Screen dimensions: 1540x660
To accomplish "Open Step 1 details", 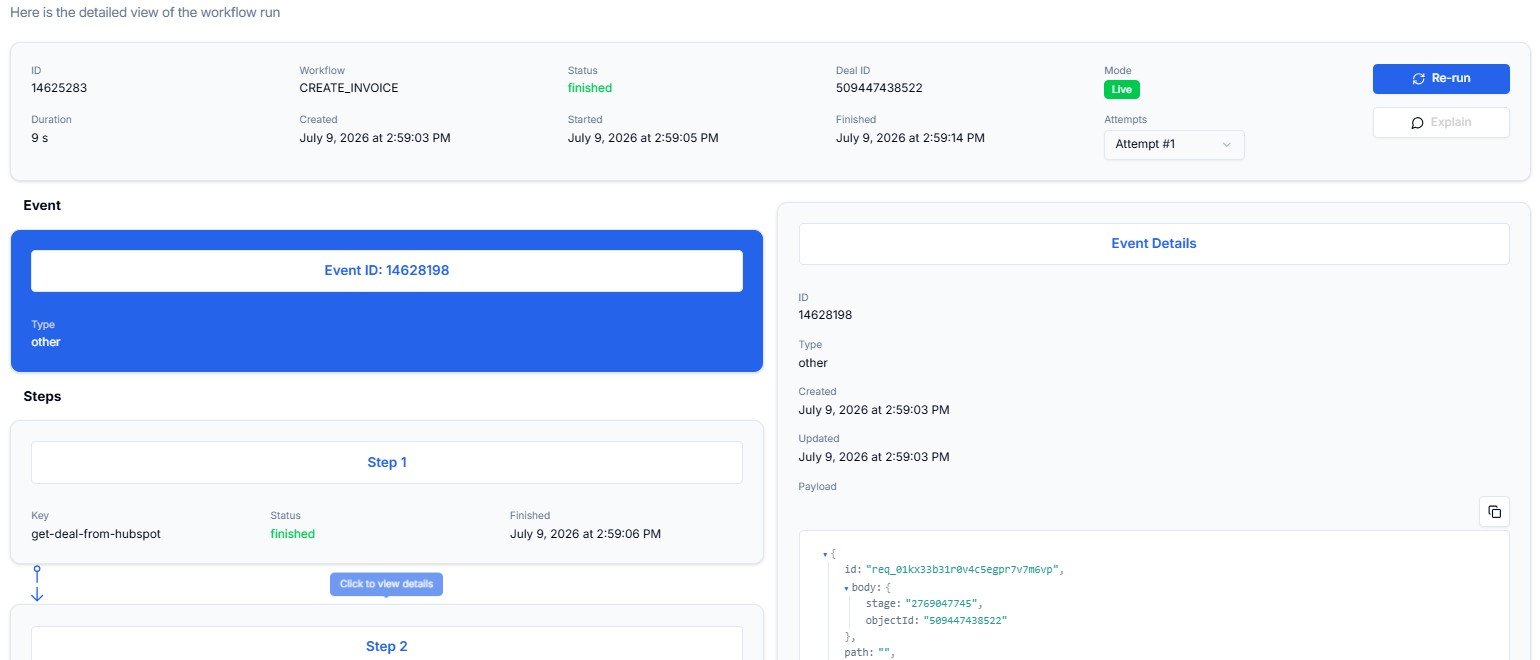I will 387,463.
